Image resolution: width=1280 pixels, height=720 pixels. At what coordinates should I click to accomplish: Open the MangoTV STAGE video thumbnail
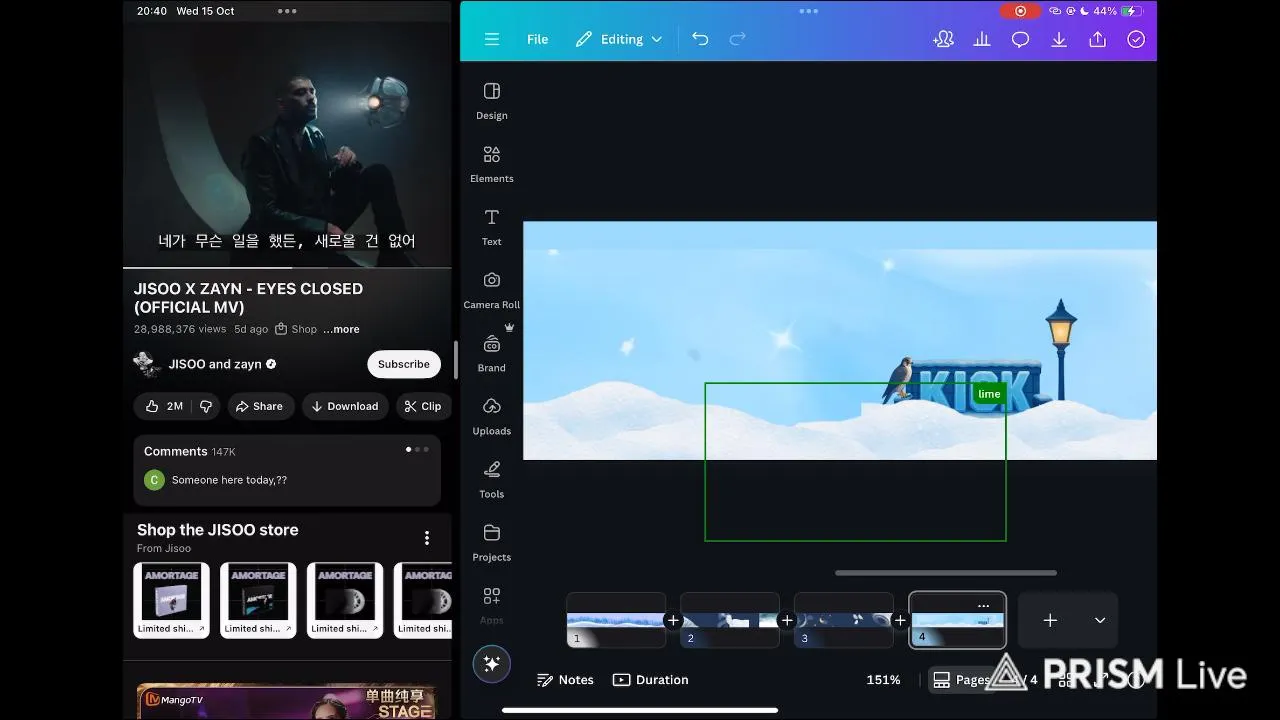click(x=287, y=701)
